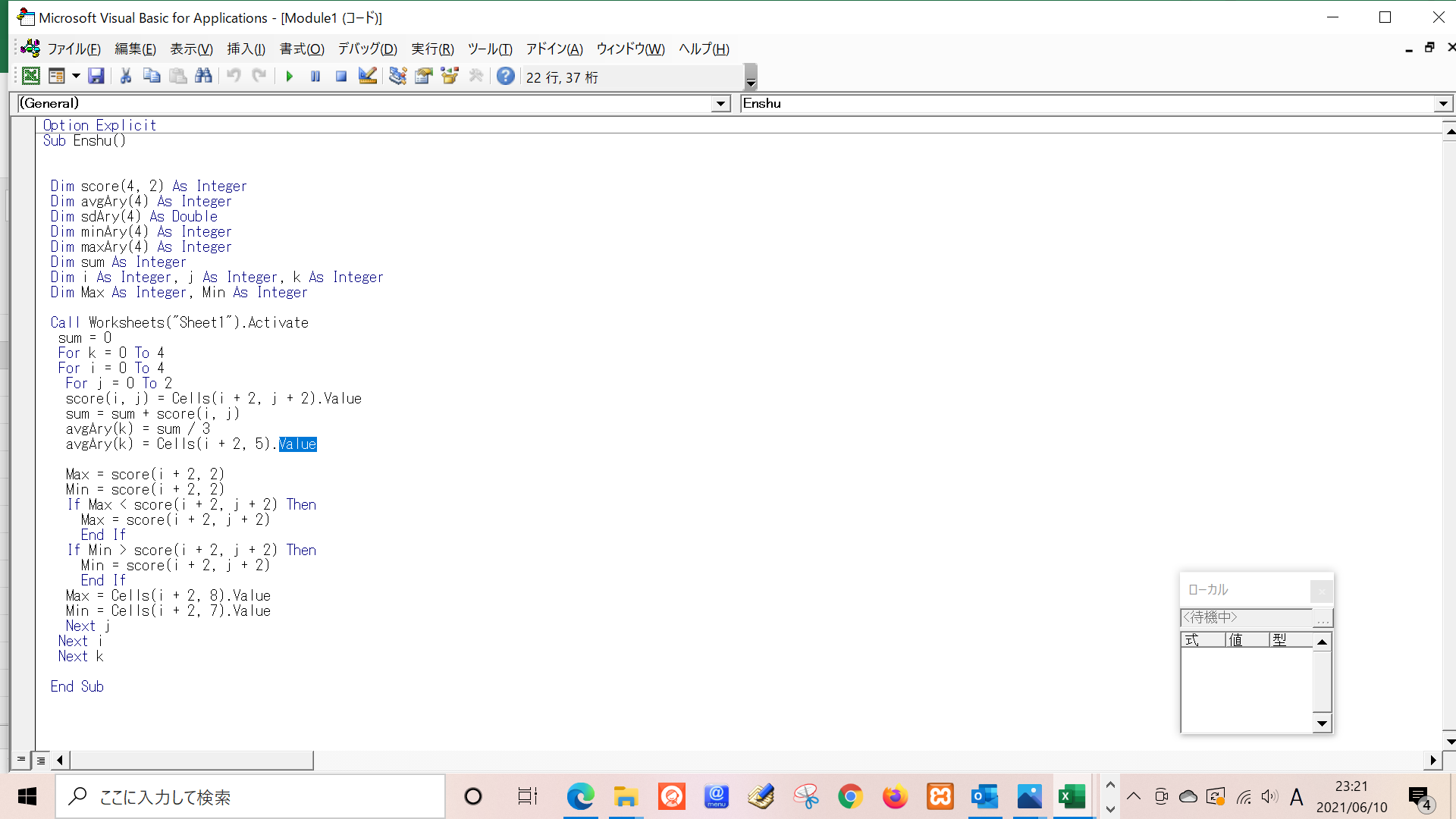Click the Undo arrow icon
The height and width of the screenshot is (819, 1456).
(x=234, y=76)
